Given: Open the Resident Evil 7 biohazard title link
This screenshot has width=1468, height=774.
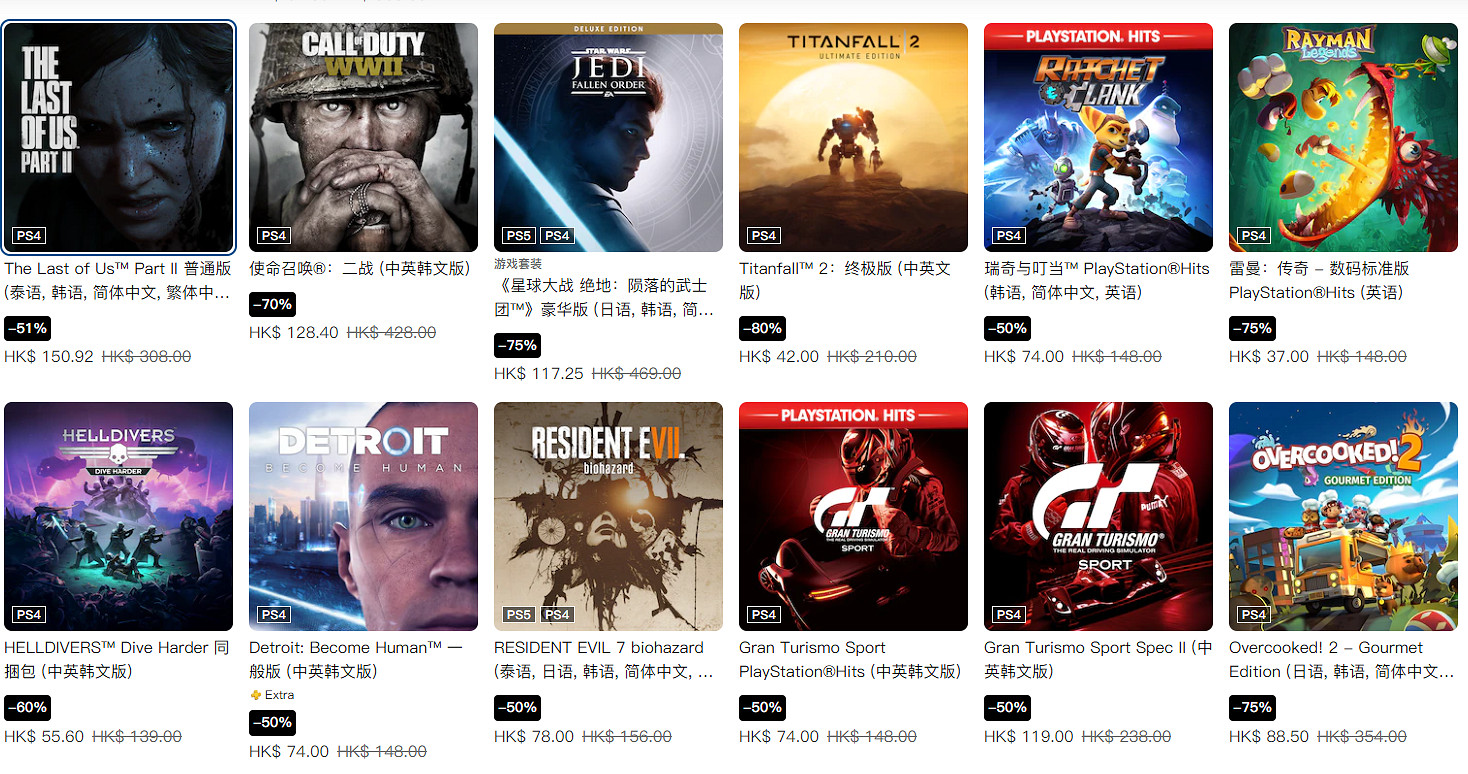Looking at the screenshot, I should tap(605, 659).
